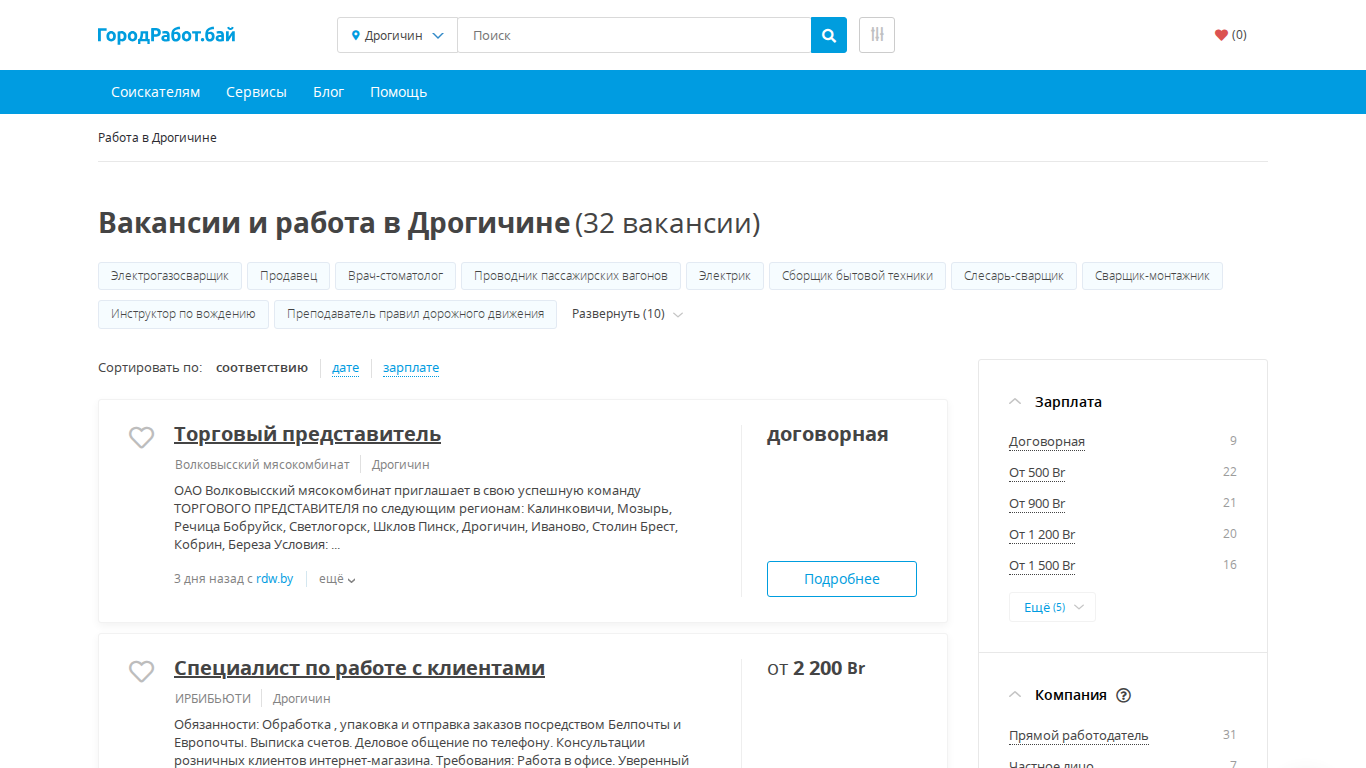Filter salary От 500 Br
Image resolution: width=1366 pixels, height=768 pixels.
coord(1037,472)
